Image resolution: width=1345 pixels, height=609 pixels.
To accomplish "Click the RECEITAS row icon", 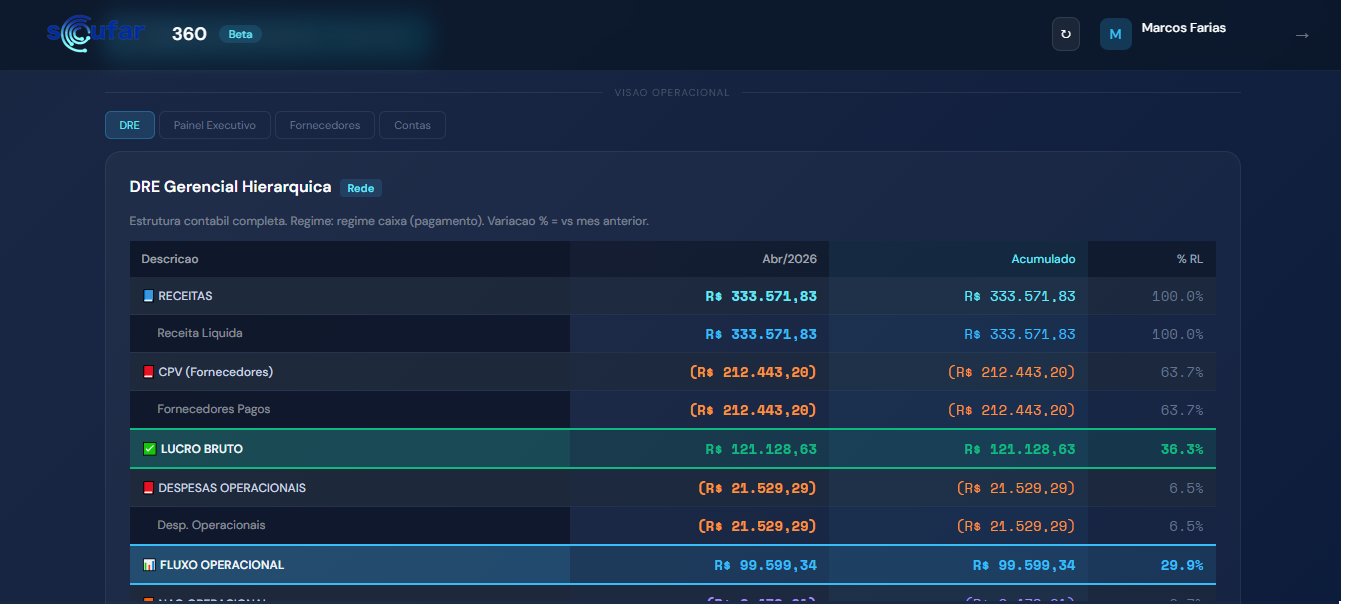I will (x=149, y=296).
